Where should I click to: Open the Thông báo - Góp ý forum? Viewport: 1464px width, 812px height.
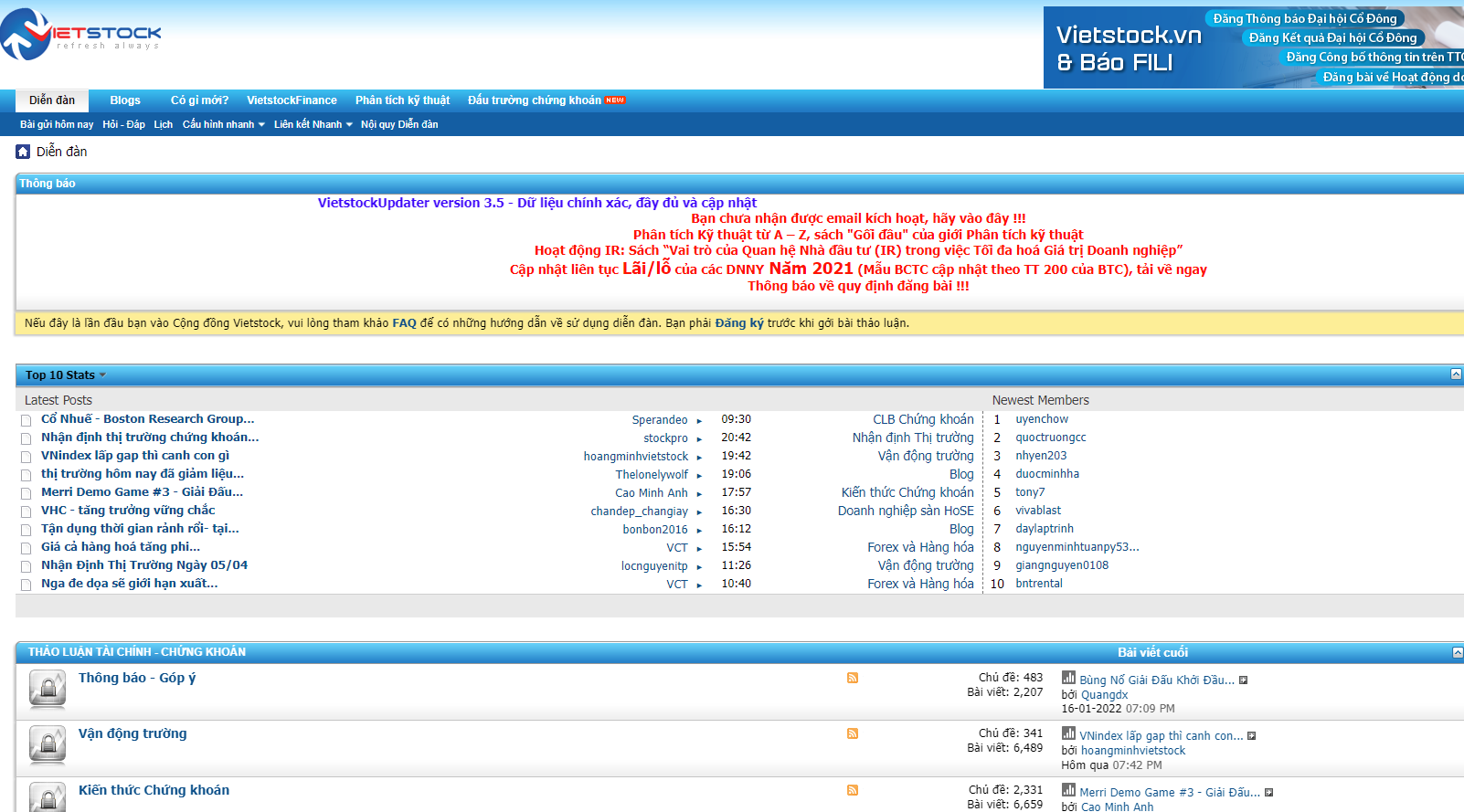click(x=137, y=678)
